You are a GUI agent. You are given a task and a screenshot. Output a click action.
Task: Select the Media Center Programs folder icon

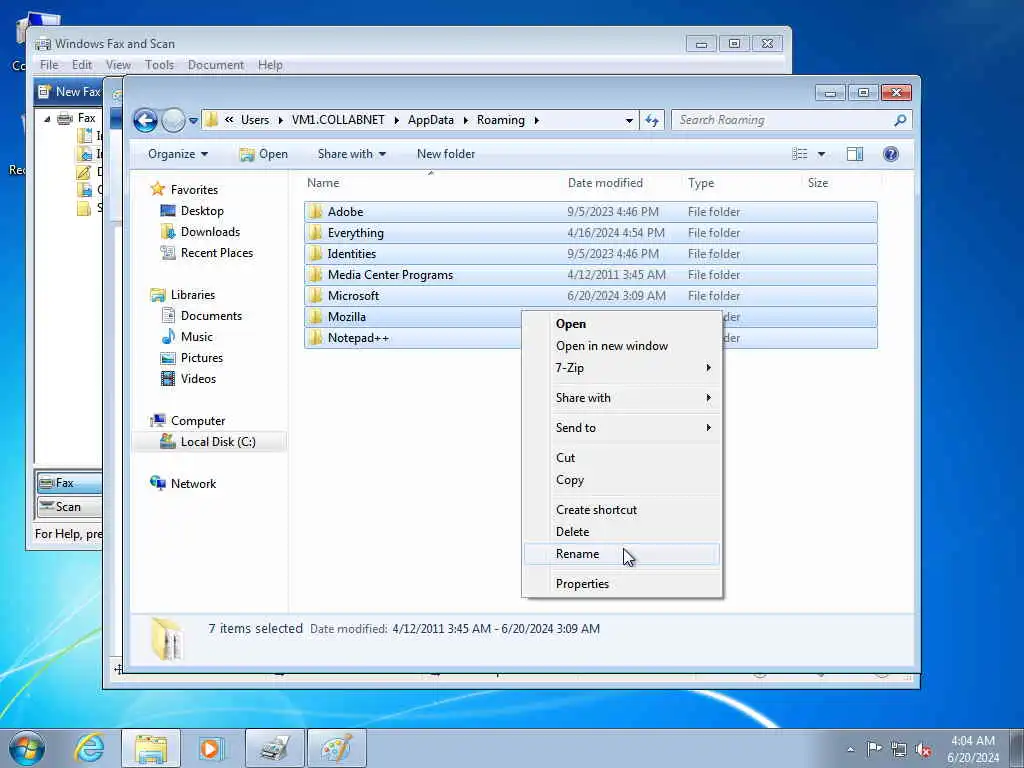point(316,274)
